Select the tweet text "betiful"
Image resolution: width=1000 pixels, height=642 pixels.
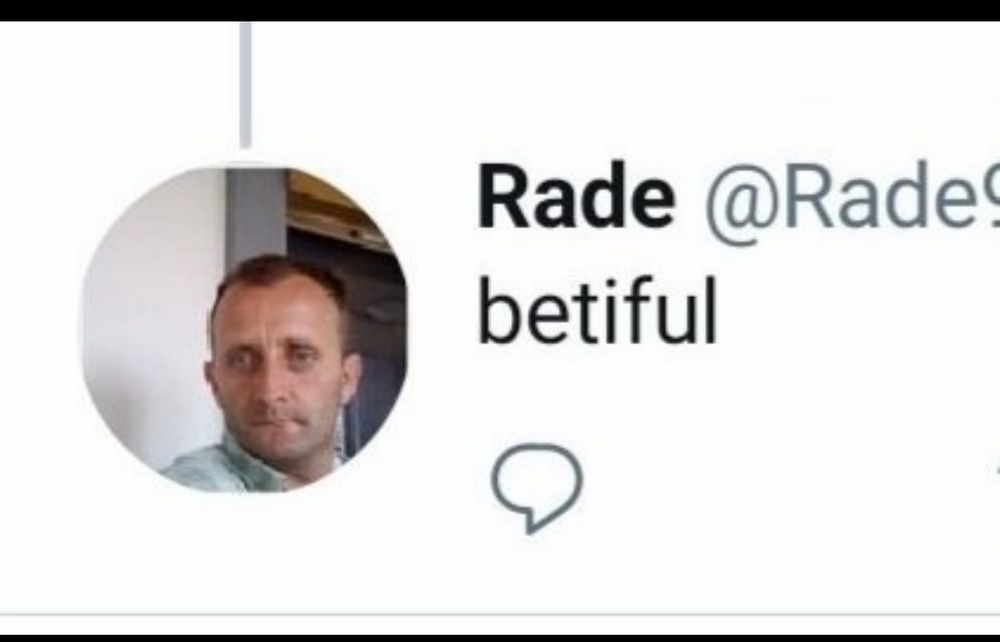tap(598, 310)
